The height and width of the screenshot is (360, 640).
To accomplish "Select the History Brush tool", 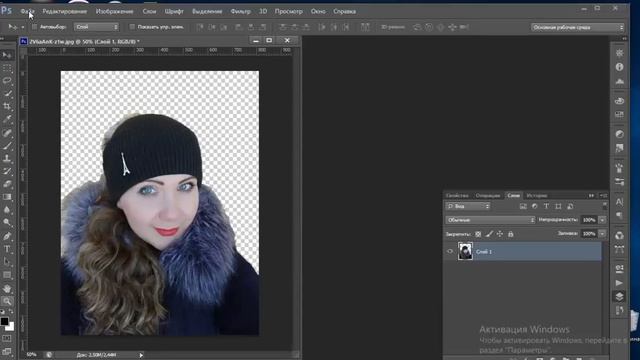I will coord(7,171).
